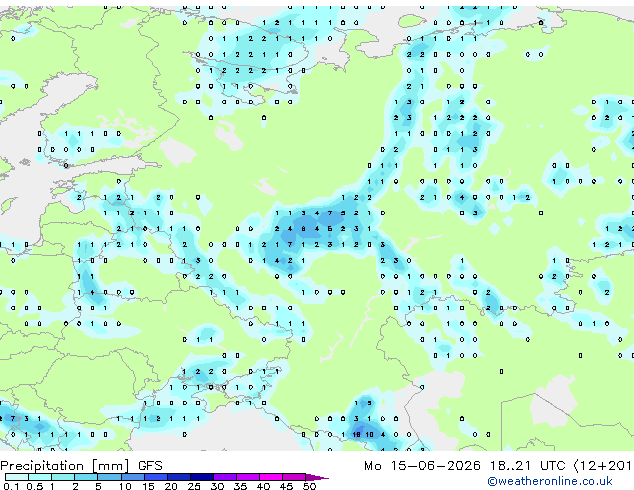Click the legend label '0.5'

pyautogui.click(x=34, y=486)
